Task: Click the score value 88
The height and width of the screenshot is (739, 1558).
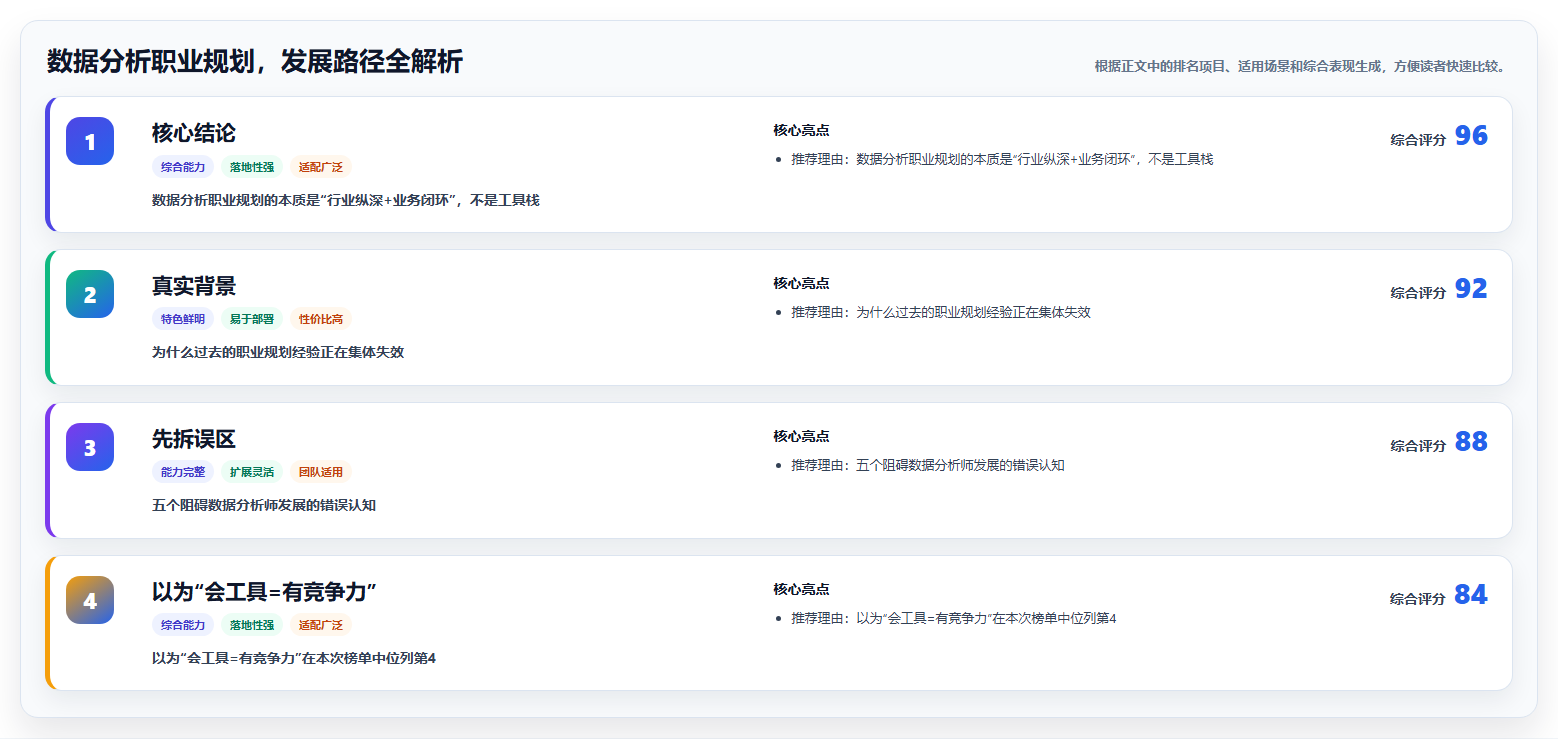Action: pyautogui.click(x=1471, y=442)
